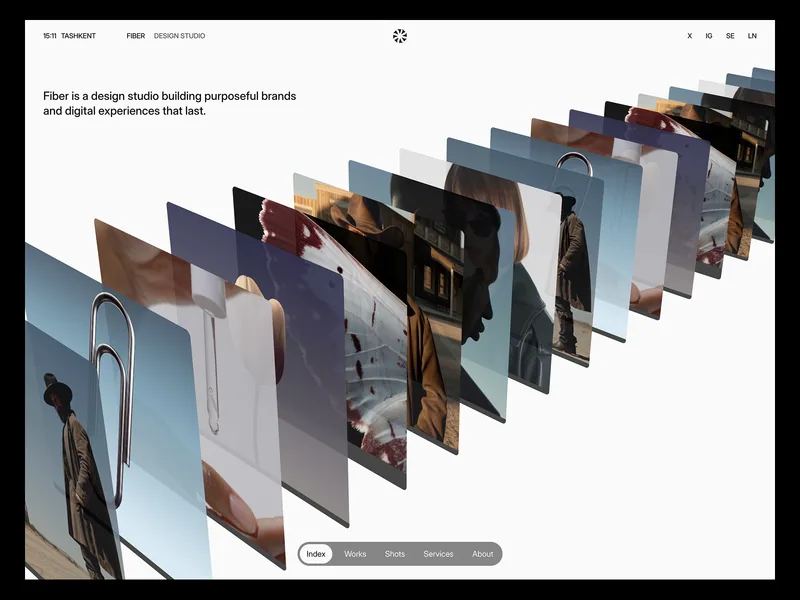Image resolution: width=800 pixels, height=600 pixels.
Task: Switch to the Shots tab
Action: [394, 554]
